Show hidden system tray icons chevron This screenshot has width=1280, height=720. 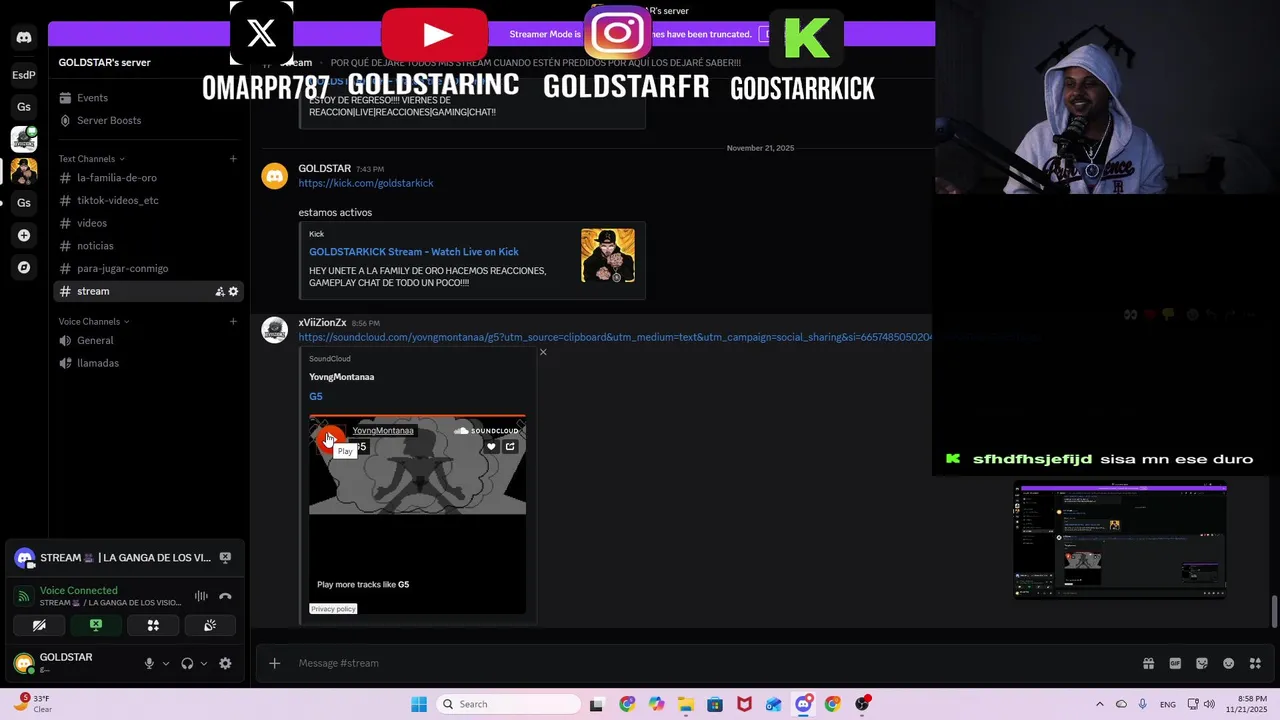coord(1100,704)
